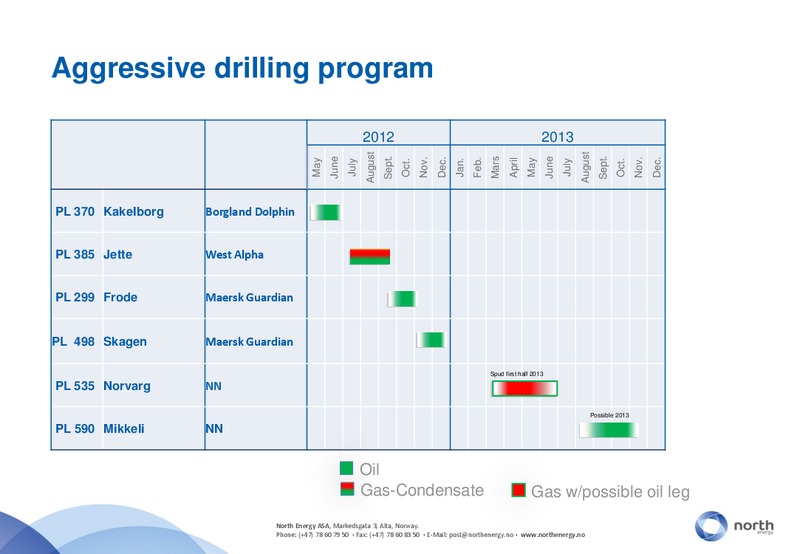The image size is (800, 554).
Task: Select Jette red-green drilling bar
Action: click(x=370, y=257)
